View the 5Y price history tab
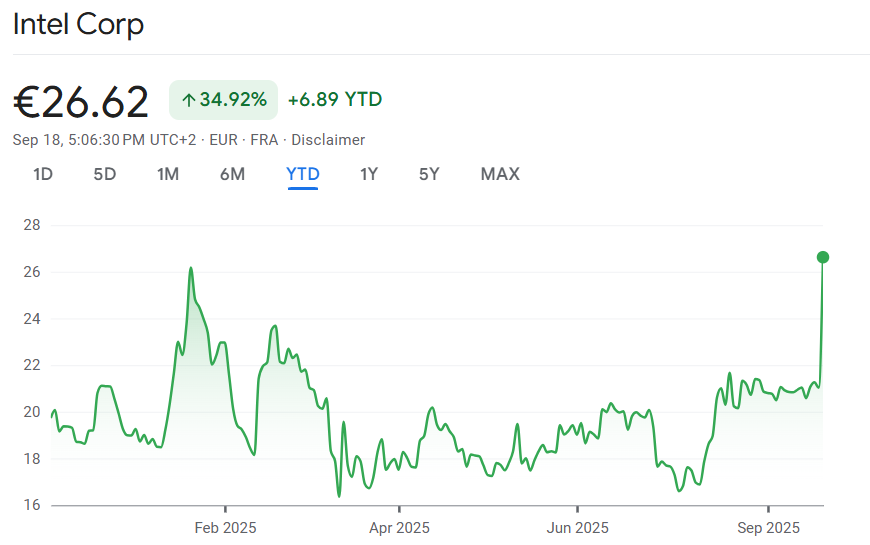The width and height of the screenshot is (870, 545). (429, 174)
